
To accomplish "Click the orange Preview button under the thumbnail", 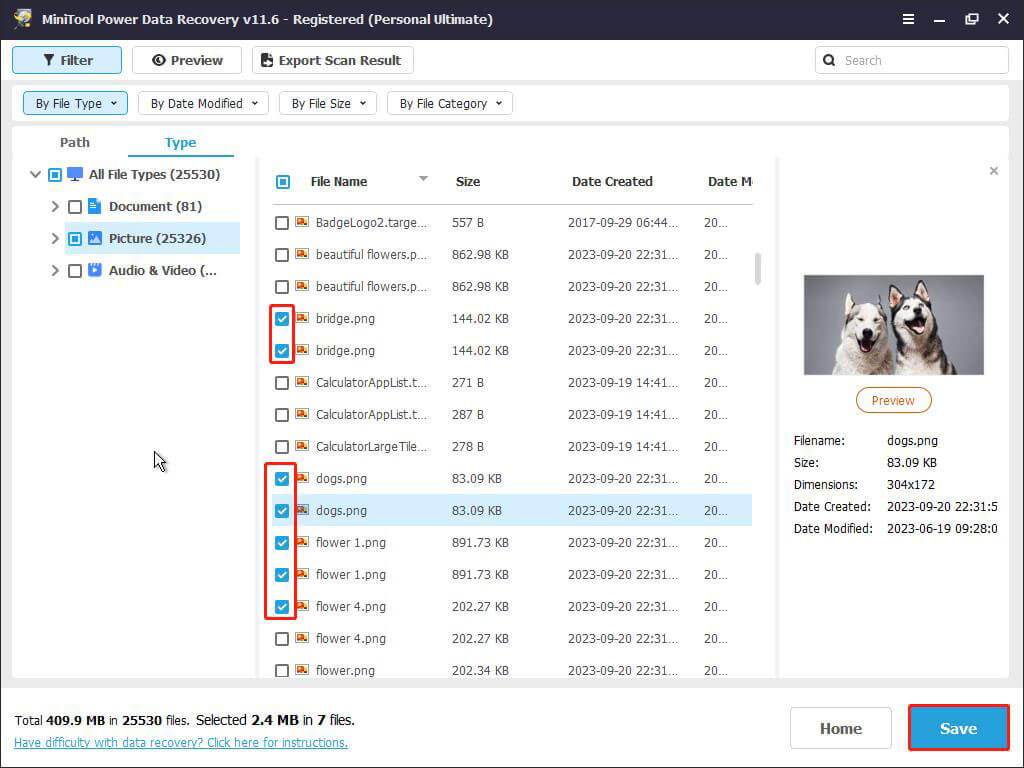I will coord(893,400).
